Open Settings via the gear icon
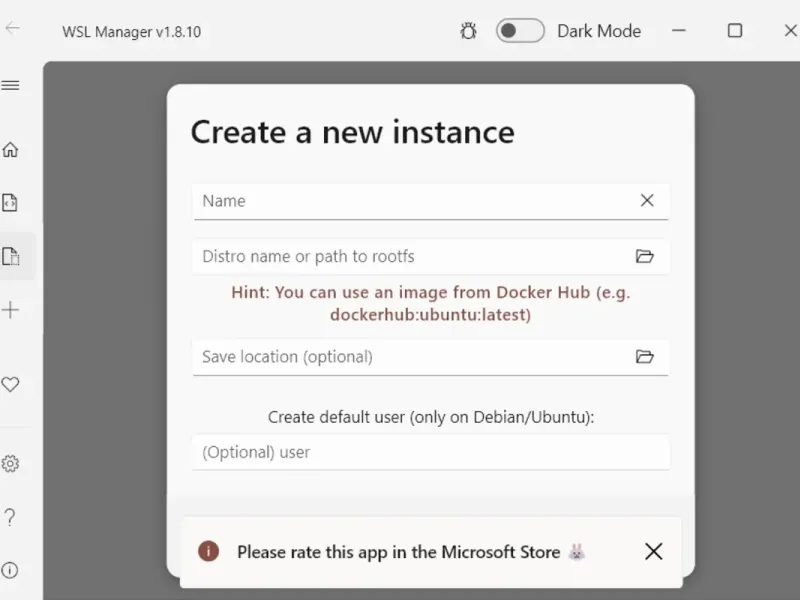This screenshot has width=800, height=600. coord(11,464)
